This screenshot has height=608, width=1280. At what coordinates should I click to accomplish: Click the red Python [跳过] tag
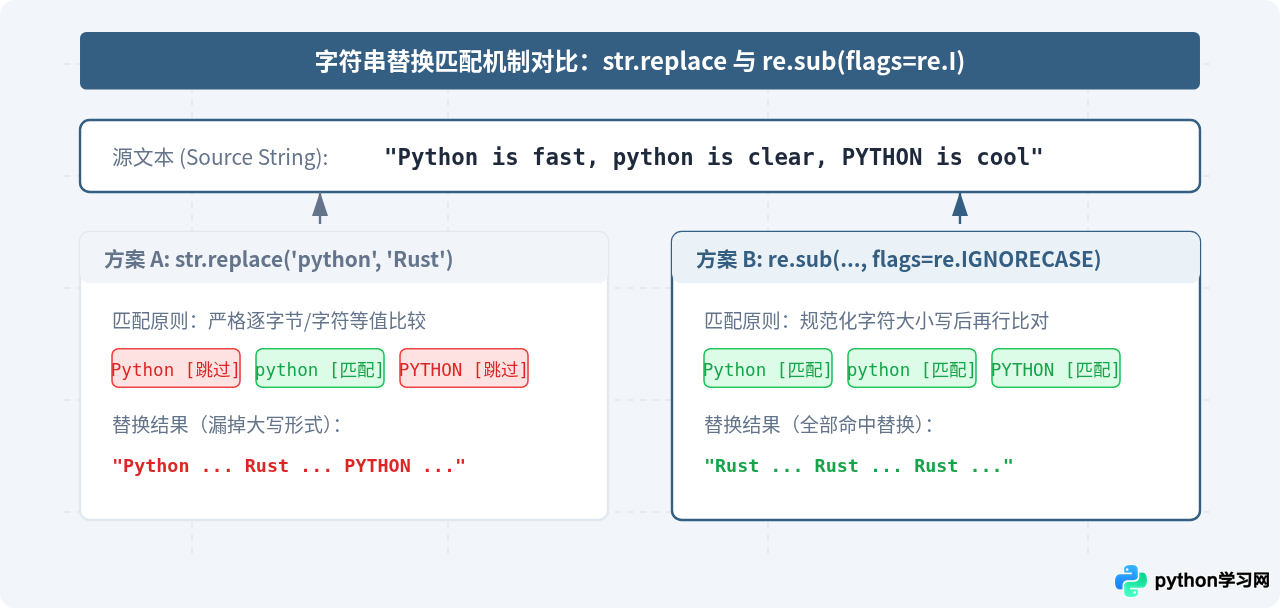176,368
